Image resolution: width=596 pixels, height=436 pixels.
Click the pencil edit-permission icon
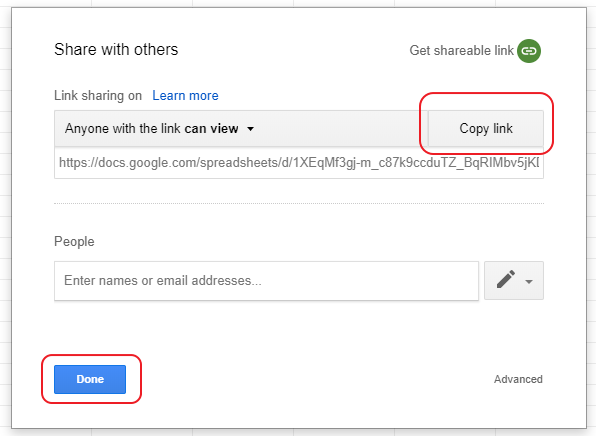(x=506, y=280)
